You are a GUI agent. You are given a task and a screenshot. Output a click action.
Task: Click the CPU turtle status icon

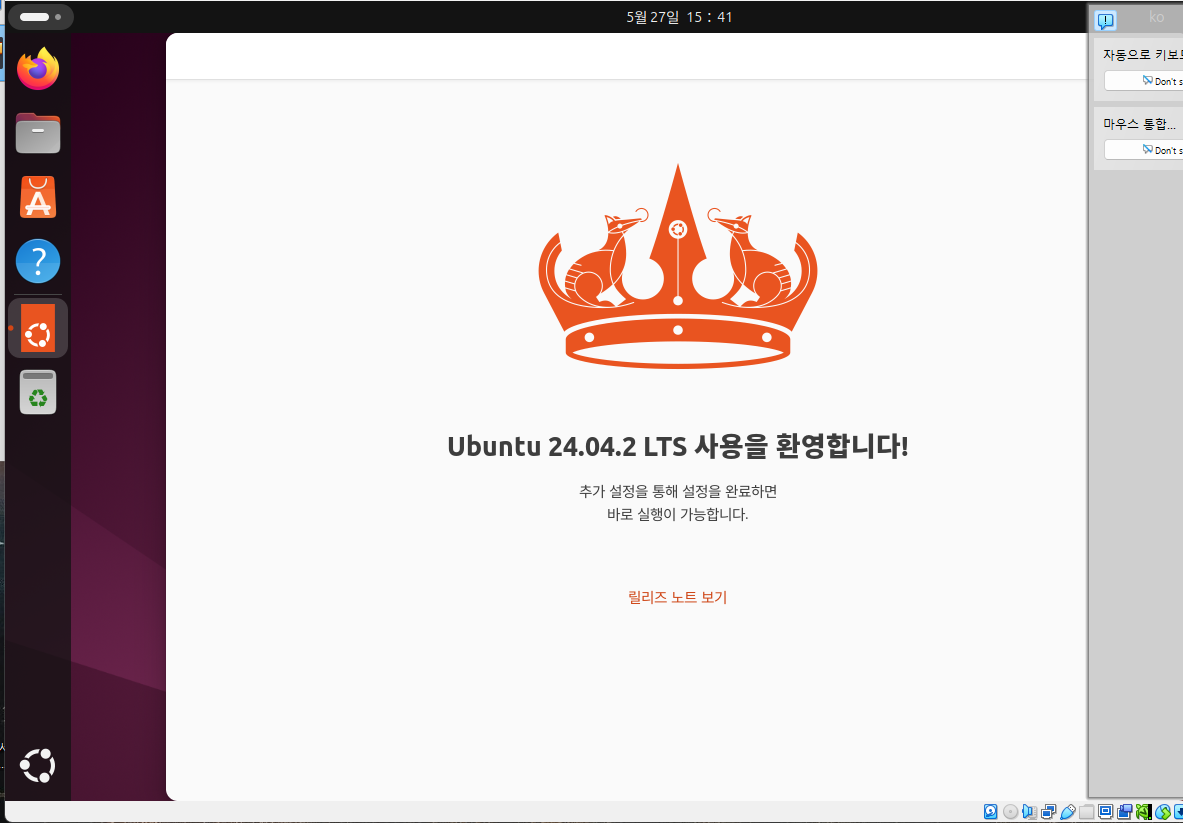[x=1144, y=812]
